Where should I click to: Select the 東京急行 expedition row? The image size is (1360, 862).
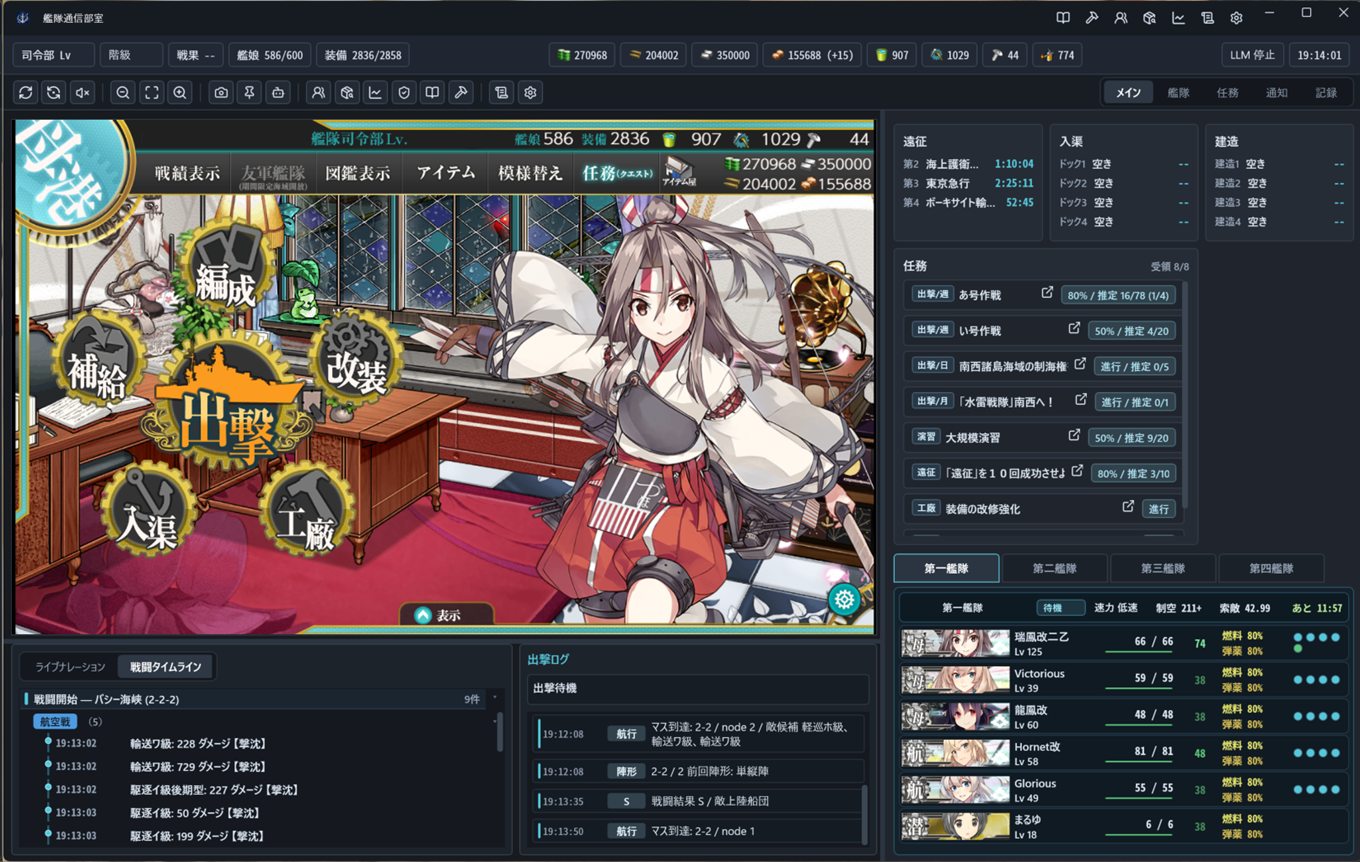pyautogui.click(x=968, y=183)
